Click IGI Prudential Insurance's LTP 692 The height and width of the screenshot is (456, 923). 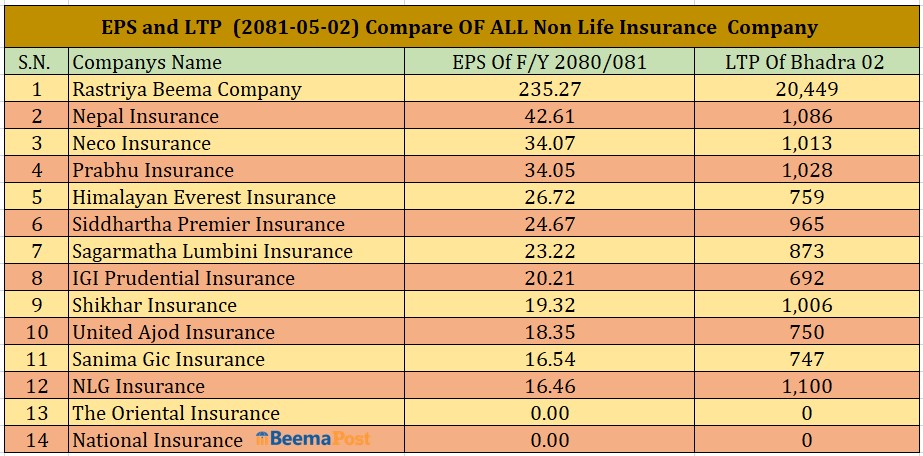coord(805,278)
